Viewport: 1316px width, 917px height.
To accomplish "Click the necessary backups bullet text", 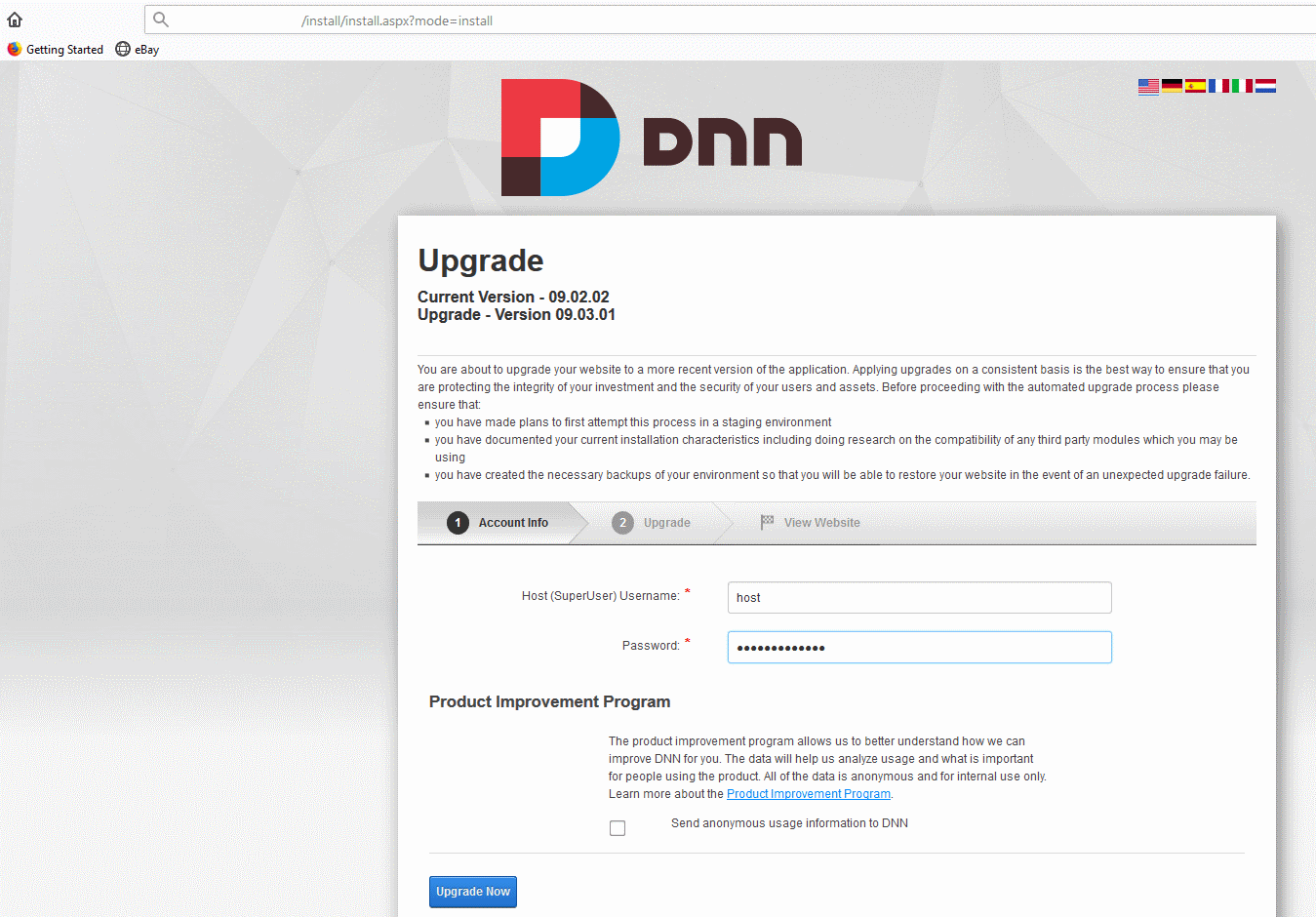I will 842,475.
